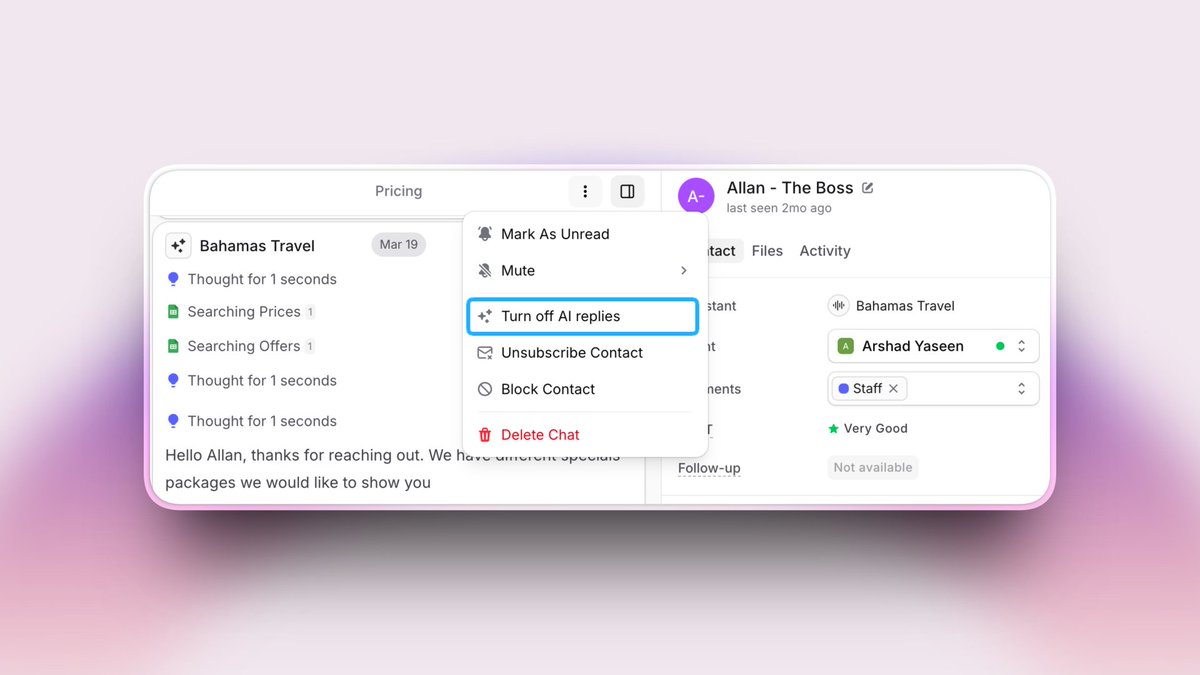1200x675 pixels.
Task: Click the green A avatar for Arshad Yaseen
Action: tap(845, 346)
